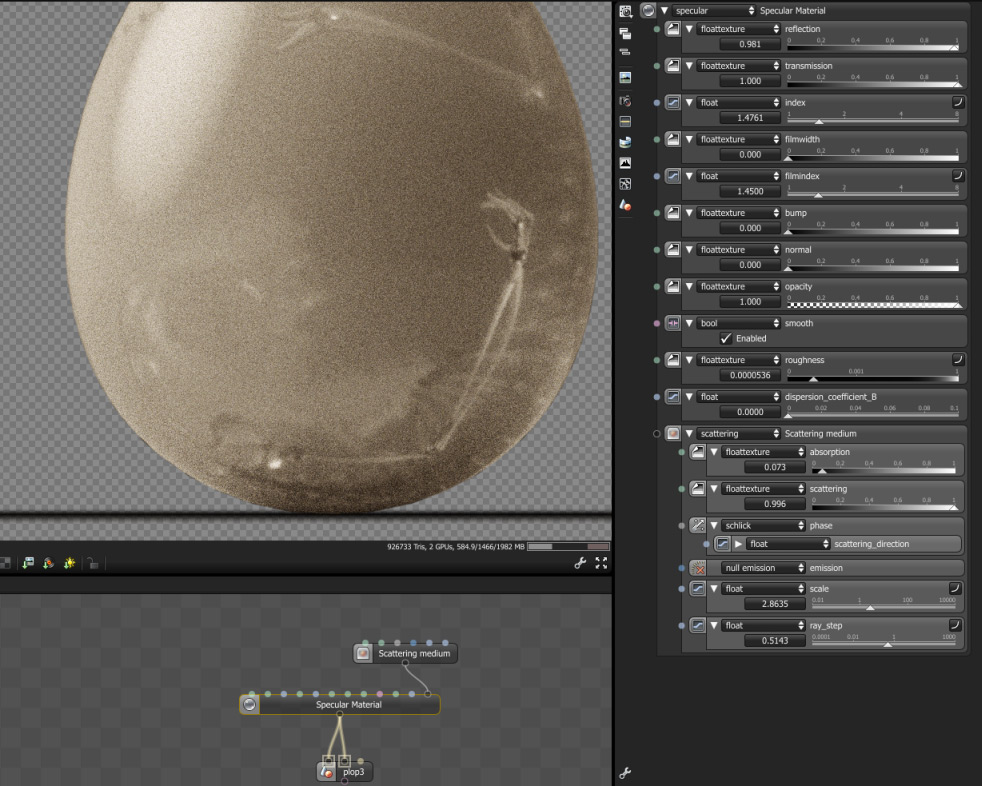Viewport: 982px width, 786px height.
Task: Click the overlapping windows icon in the sidebar
Action: tap(625, 33)
